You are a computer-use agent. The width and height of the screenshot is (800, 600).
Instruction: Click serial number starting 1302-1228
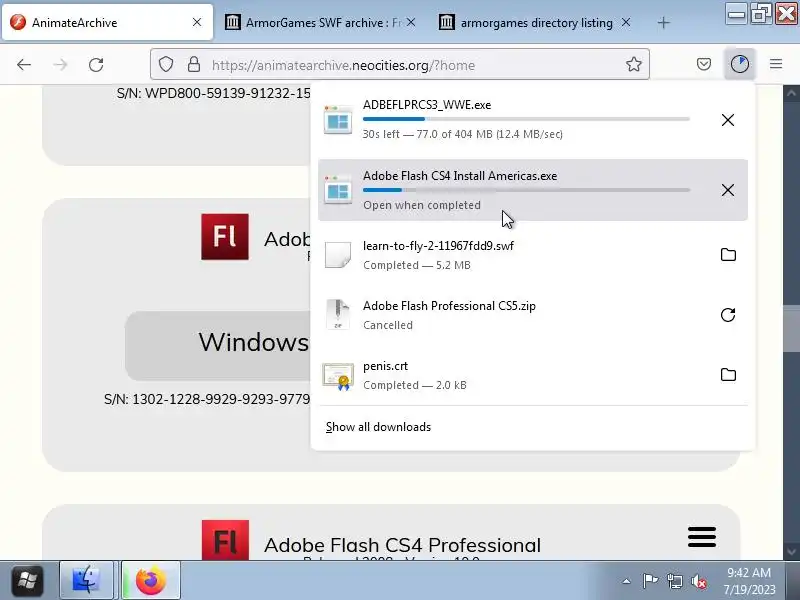[x=207, y=399]
